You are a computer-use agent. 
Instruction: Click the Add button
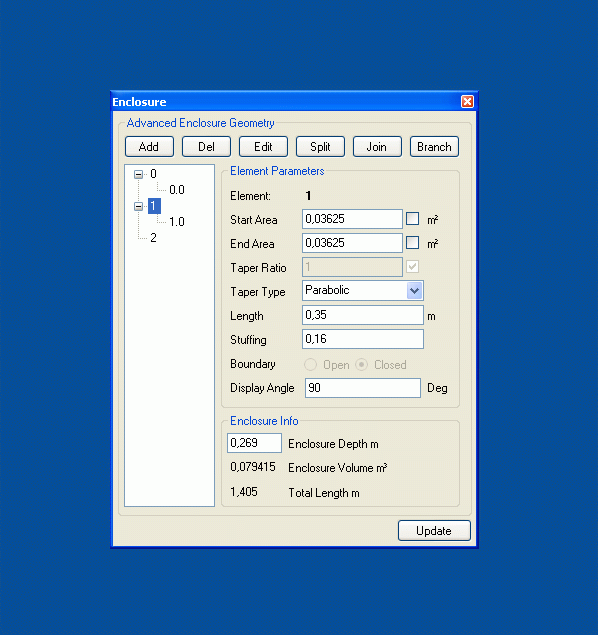(x=149, y=147)
